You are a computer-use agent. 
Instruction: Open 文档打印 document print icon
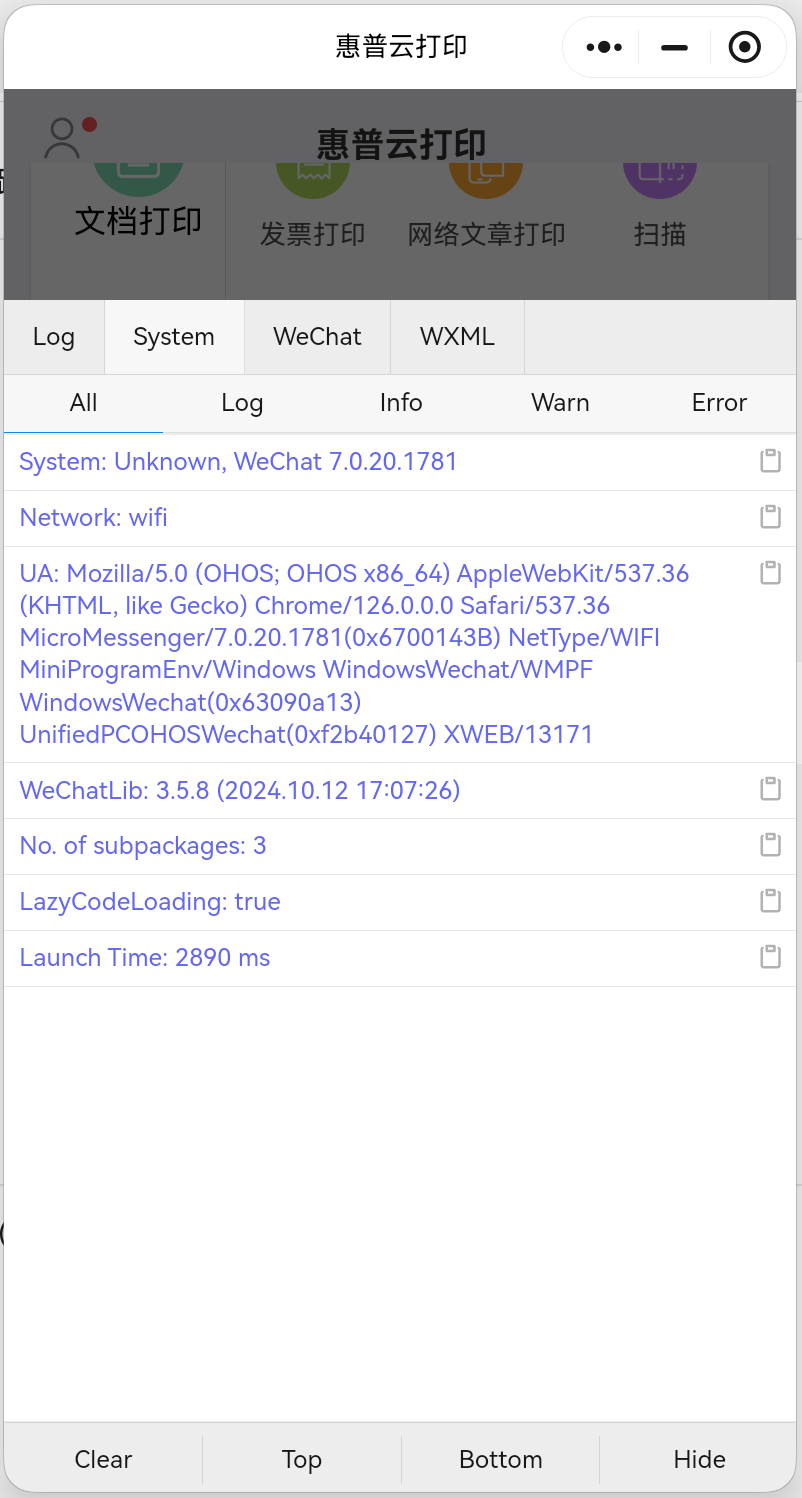(x=138, y=180)
